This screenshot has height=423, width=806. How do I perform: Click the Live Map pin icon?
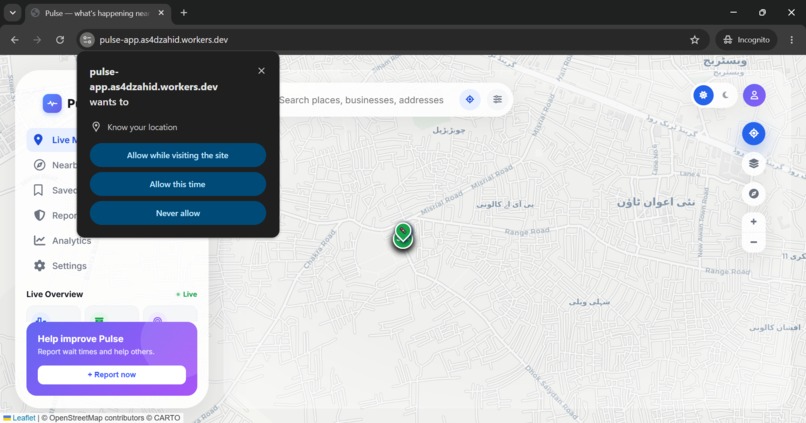click(38, 140)
